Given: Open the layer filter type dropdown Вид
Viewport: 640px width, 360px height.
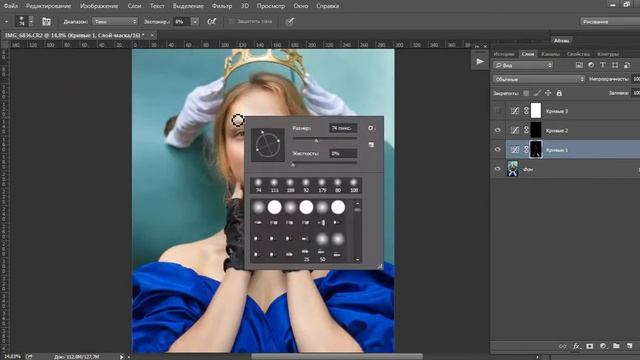Looking at the screenshot, I should point(523,65).
